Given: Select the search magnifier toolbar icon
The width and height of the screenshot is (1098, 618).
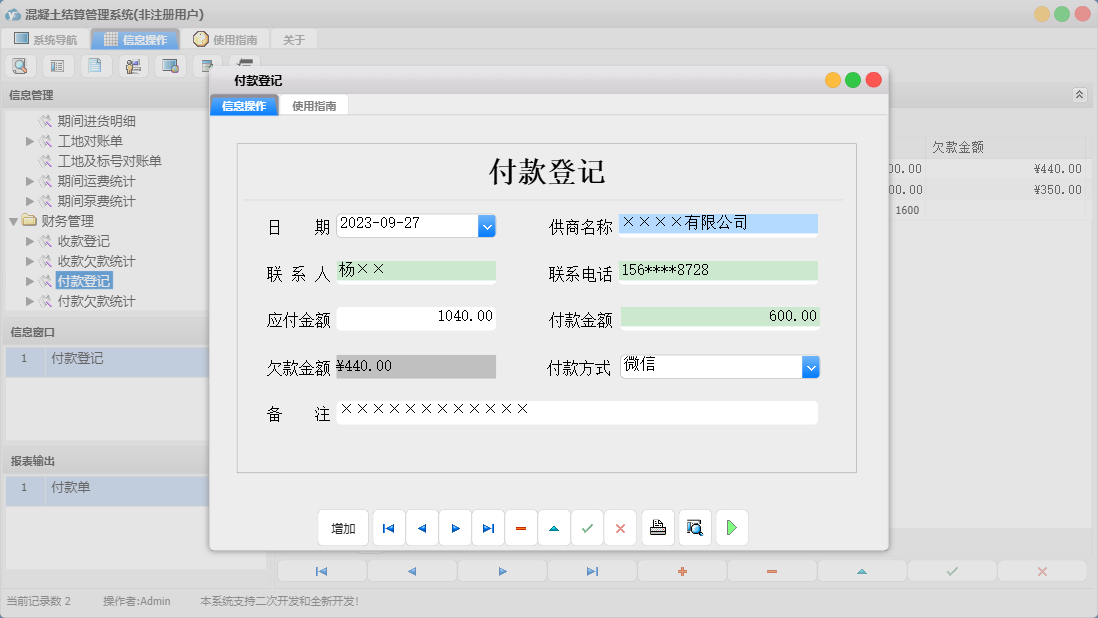Looking at the screenshot, I should (x=20, y=65).
